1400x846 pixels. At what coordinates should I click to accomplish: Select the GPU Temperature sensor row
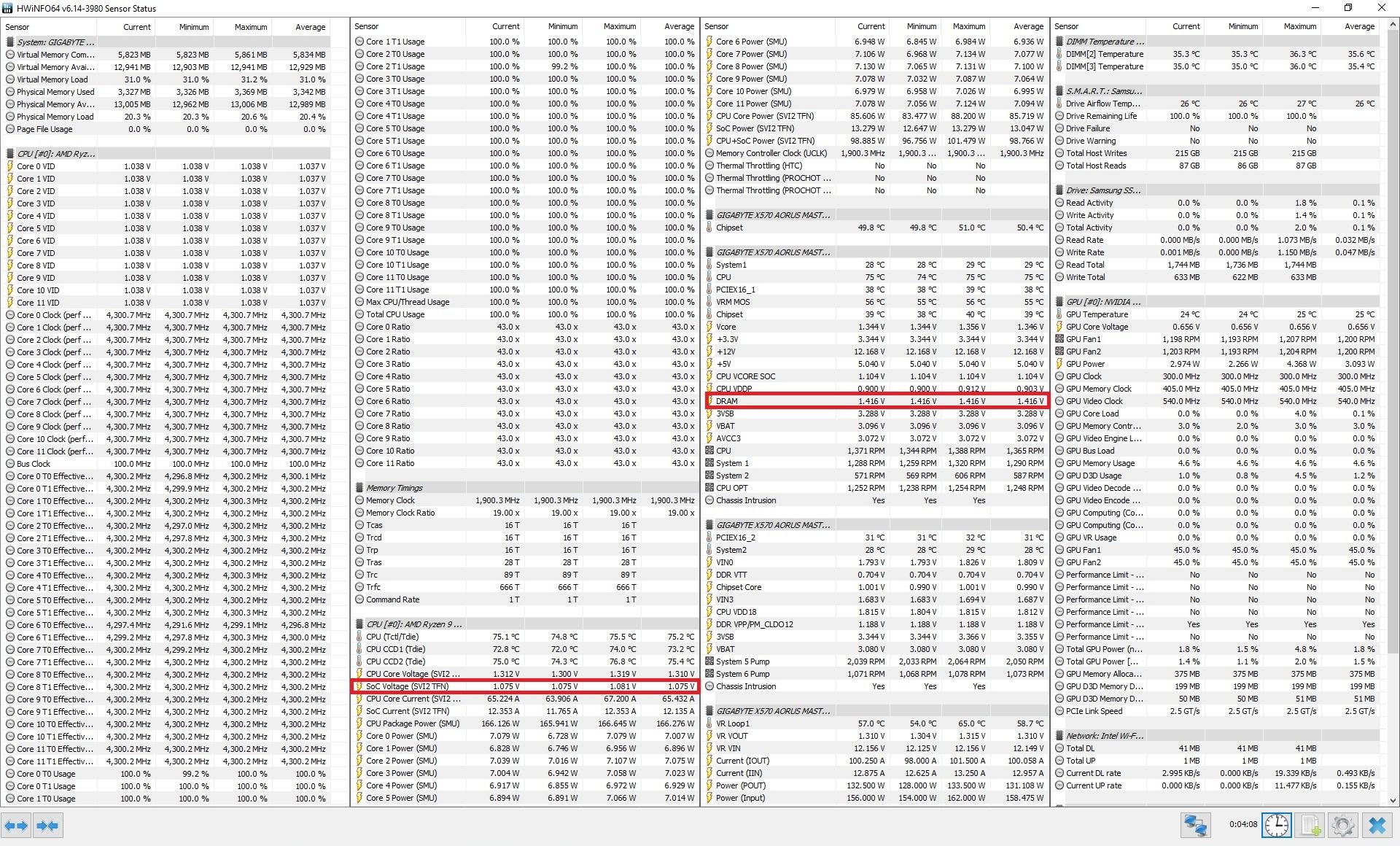pyautogui.click(x=1097, y=314)
